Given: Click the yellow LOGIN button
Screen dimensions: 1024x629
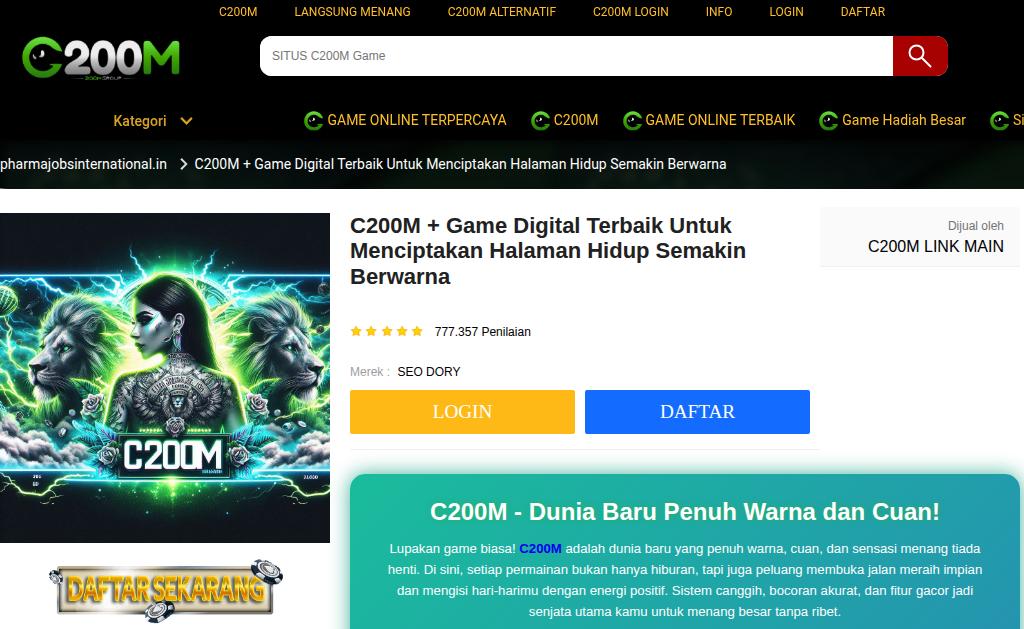Looking at the screenshot, I should point(462,411).
